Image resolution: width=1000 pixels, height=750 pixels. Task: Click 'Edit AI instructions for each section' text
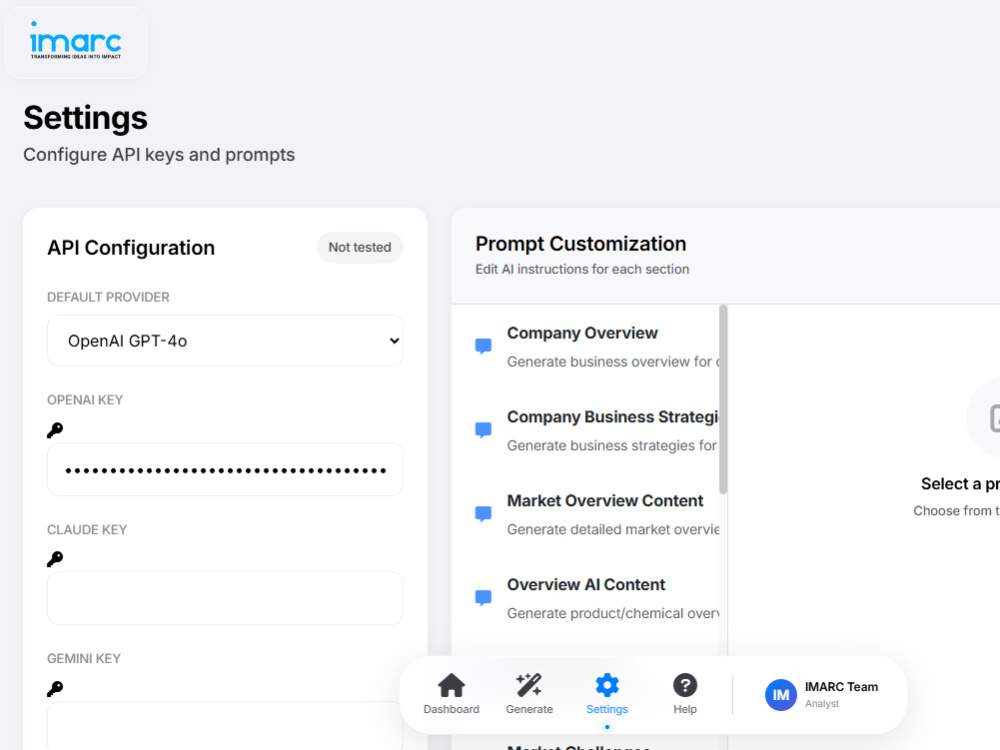click(582, 269)
